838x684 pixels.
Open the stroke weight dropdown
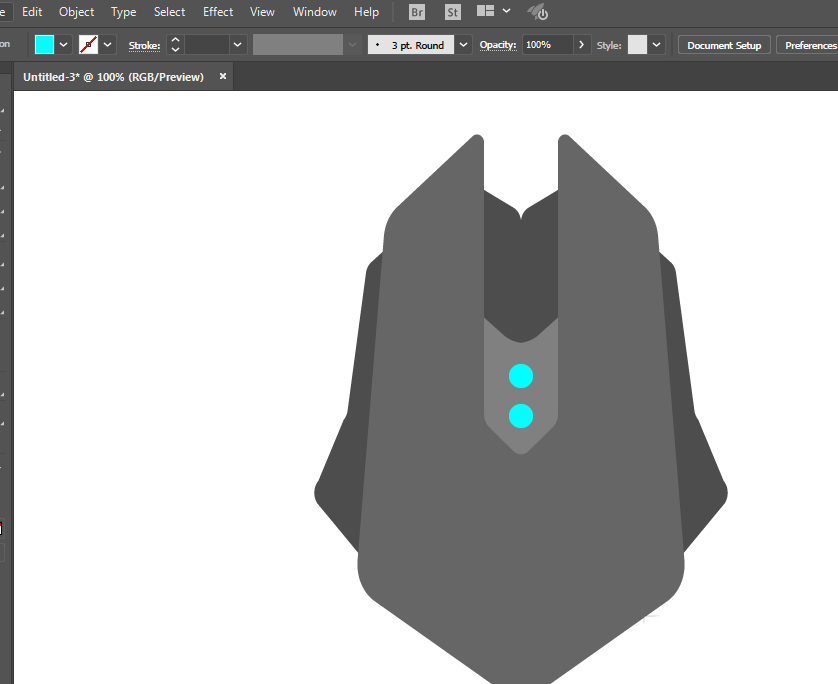pos(238,45)
